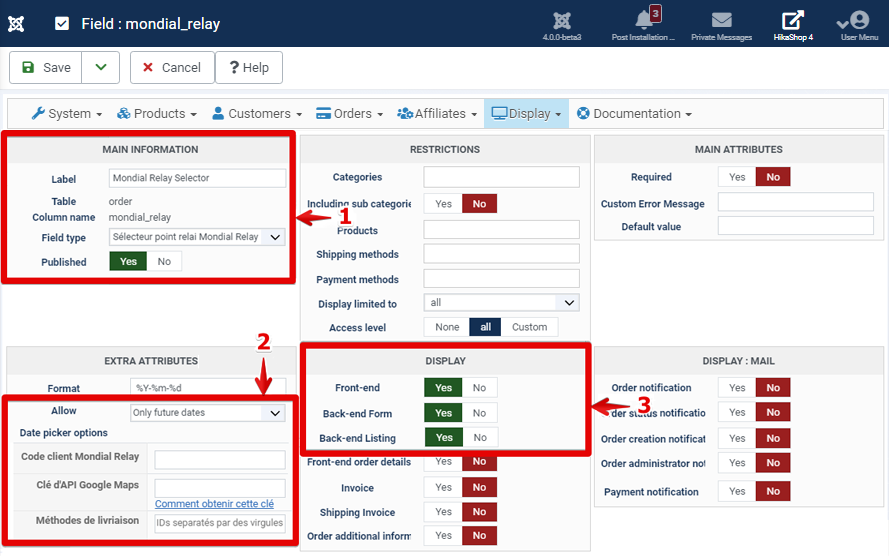Set Back-end Listing display to No
The image size is (889, 556).
[480, 438]
